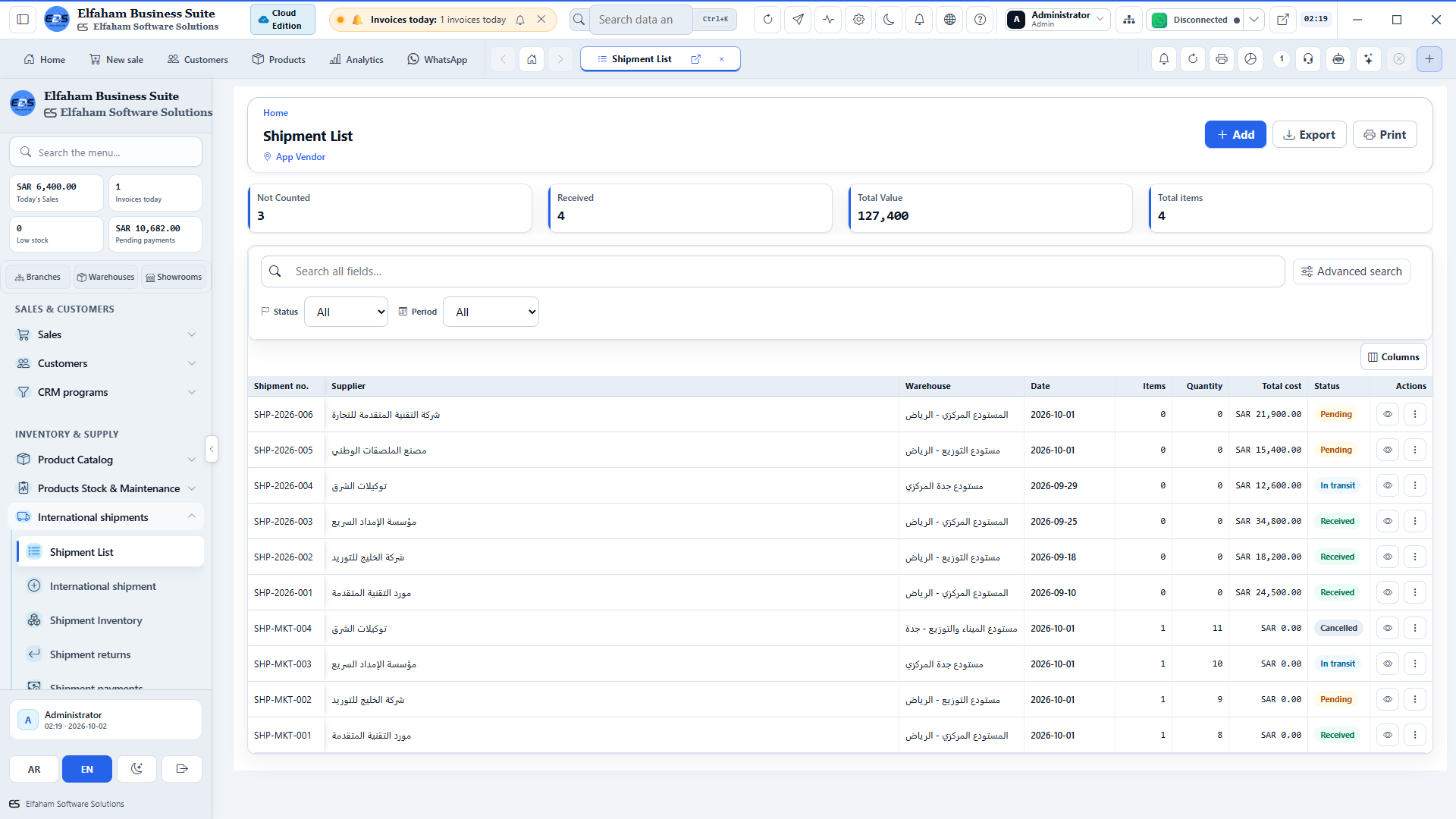Open the pie chart icon in tab toolbar
Viewport: 1456px width, 819px height.
coord(1250,59)
